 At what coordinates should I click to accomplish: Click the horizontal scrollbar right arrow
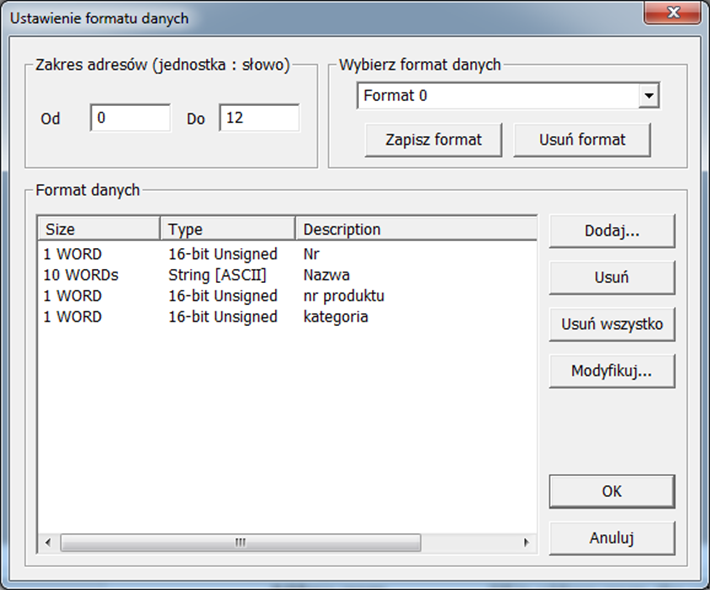[526, 542]
